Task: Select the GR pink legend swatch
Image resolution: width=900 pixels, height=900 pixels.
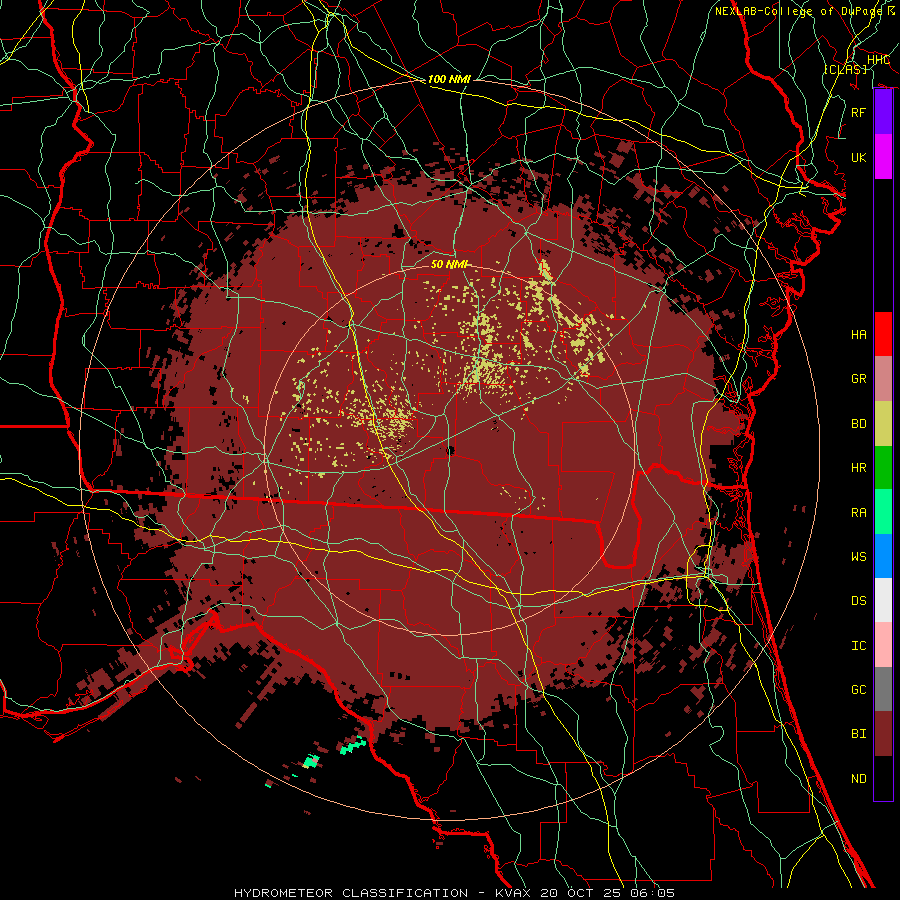Action: click(883, 379)
